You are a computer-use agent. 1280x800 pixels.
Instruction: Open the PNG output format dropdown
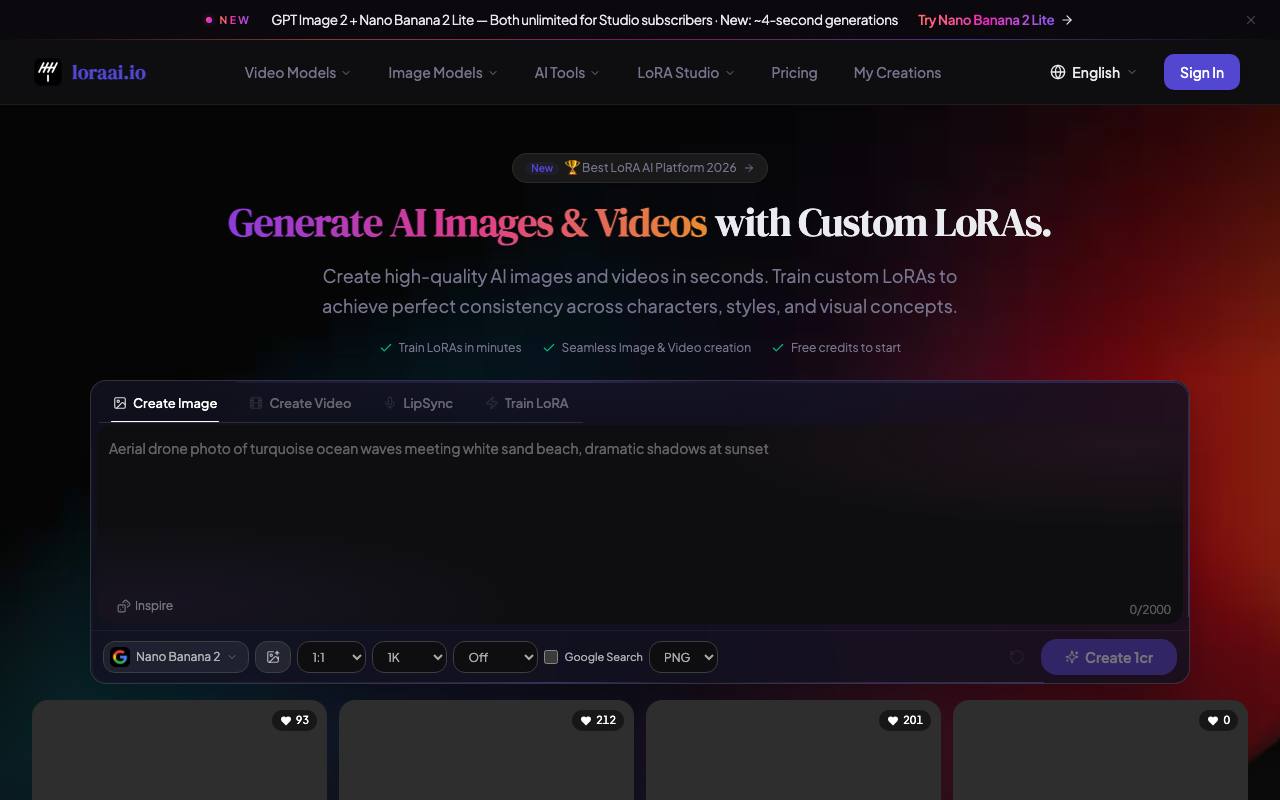684,657
